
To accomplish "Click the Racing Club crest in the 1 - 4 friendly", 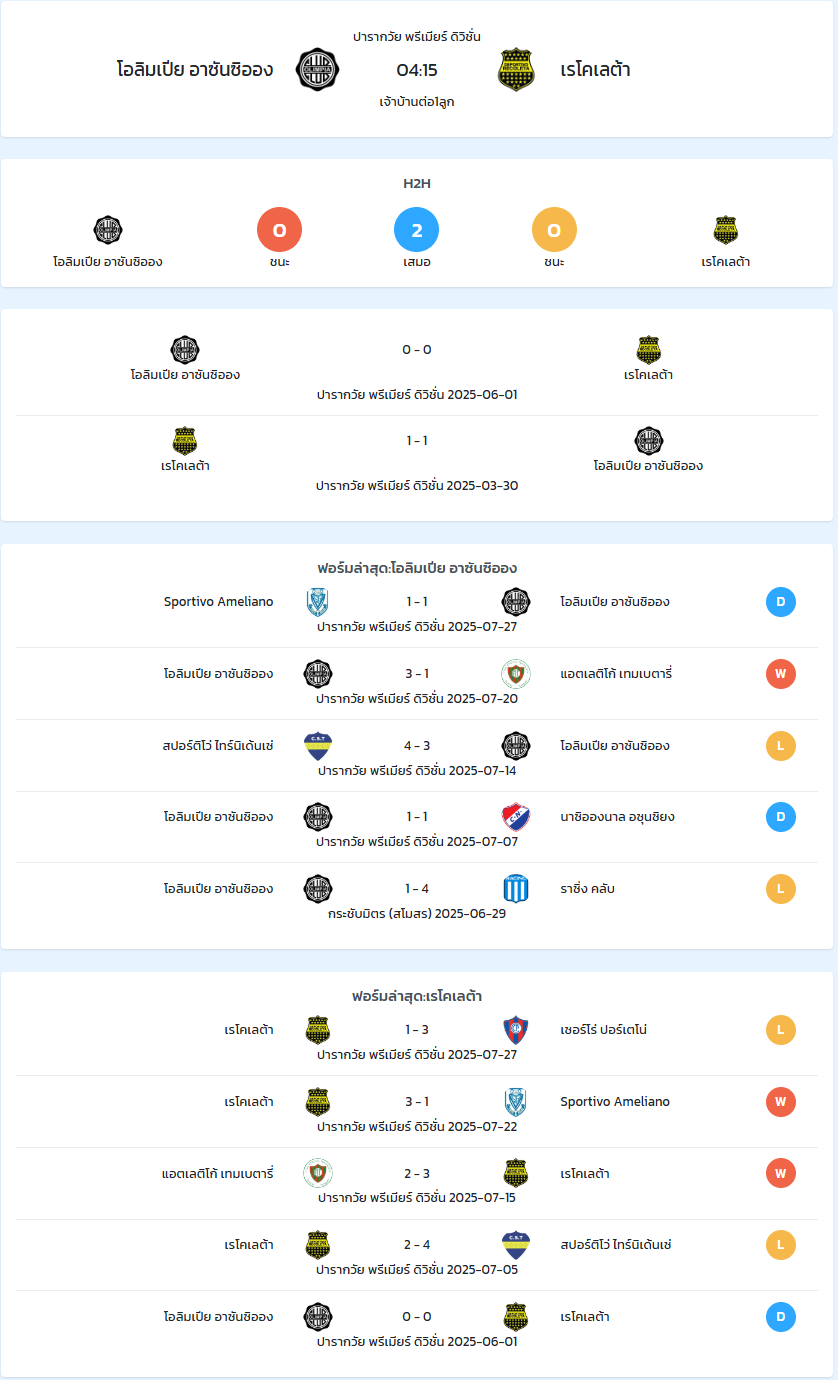I will (x=516, y=889).
